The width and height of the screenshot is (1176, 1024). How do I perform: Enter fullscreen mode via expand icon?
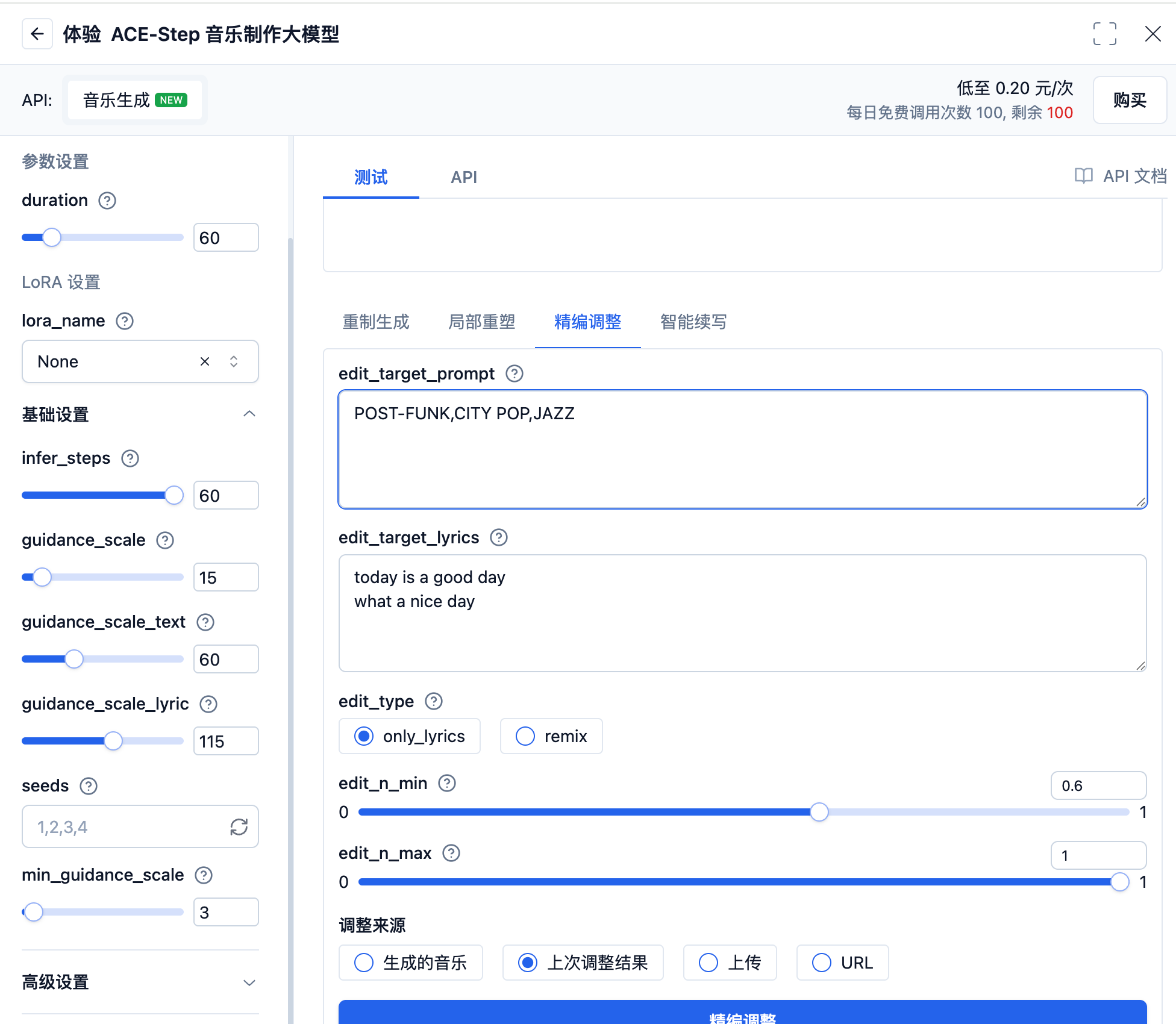click(x=1104, y=34)
